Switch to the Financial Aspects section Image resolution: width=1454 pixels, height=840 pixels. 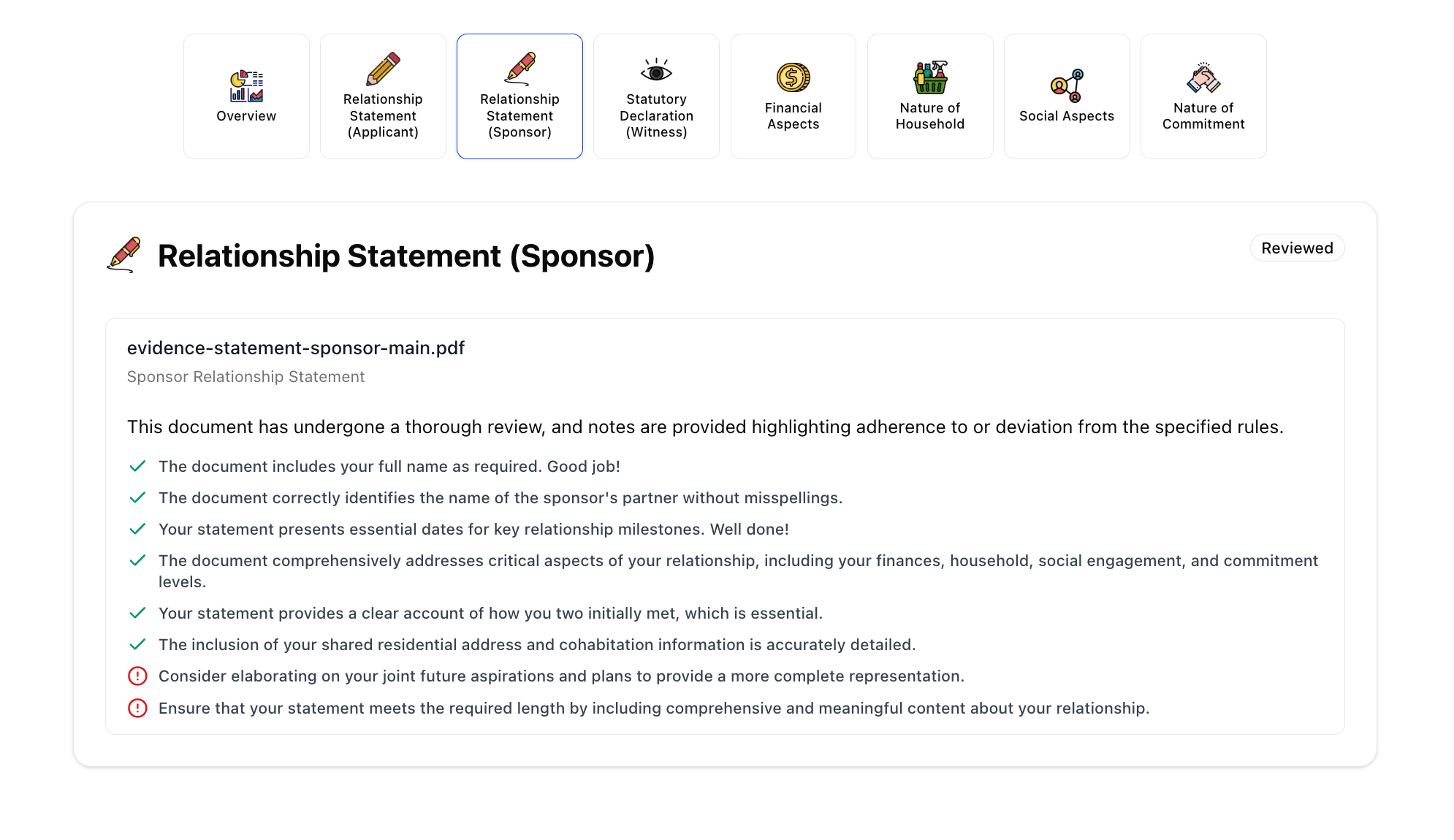(x=793, y=96)
